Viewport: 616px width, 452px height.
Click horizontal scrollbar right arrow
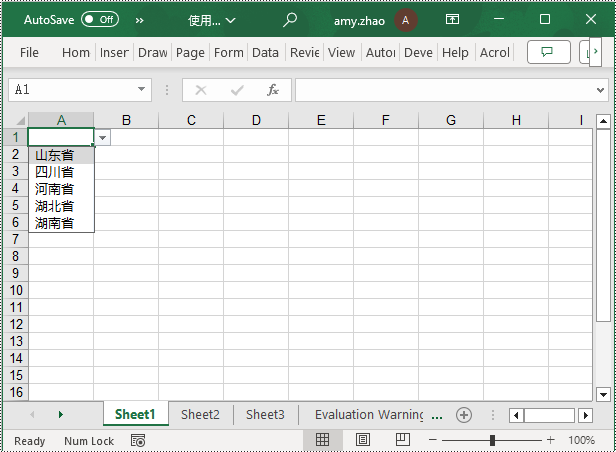coord(585,415)
